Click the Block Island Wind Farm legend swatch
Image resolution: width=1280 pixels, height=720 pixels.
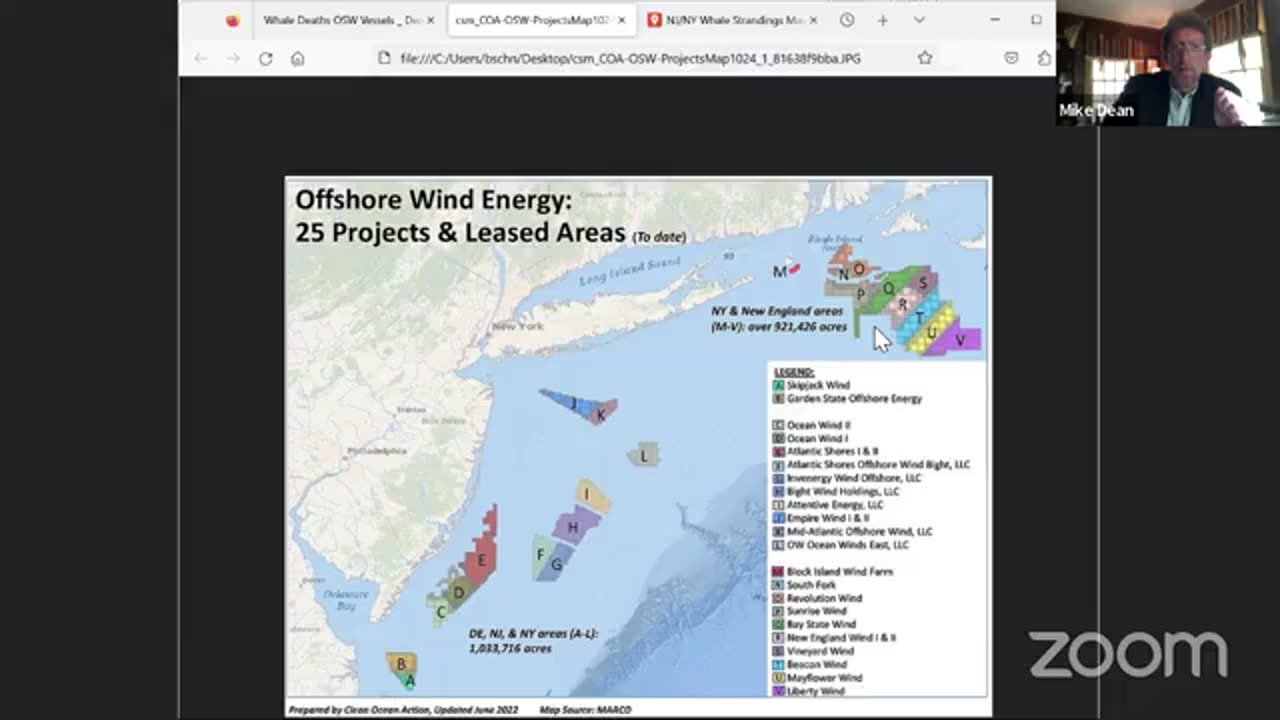pyautogui.click(x=778, y=571)
